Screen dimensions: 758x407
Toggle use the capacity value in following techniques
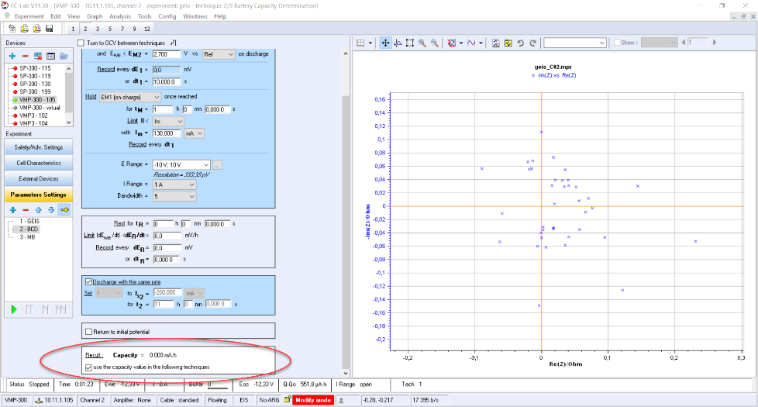88,367
